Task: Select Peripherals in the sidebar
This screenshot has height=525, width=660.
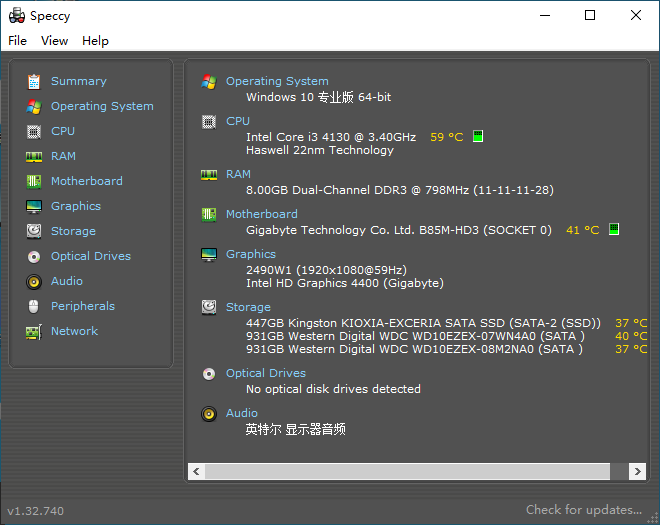Action: click(83, 306)
